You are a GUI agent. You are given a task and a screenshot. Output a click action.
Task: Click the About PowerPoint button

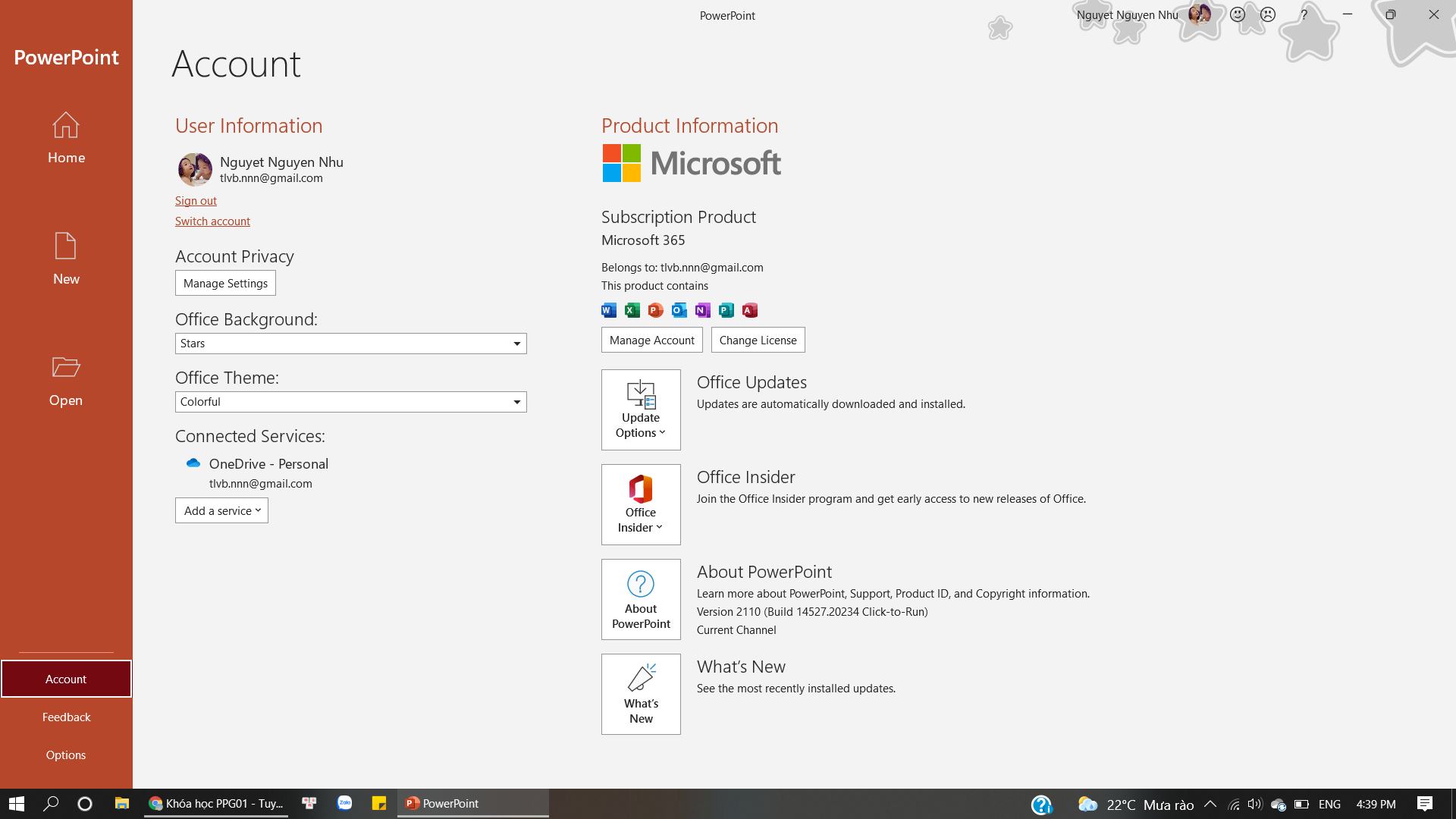(641, 599)
